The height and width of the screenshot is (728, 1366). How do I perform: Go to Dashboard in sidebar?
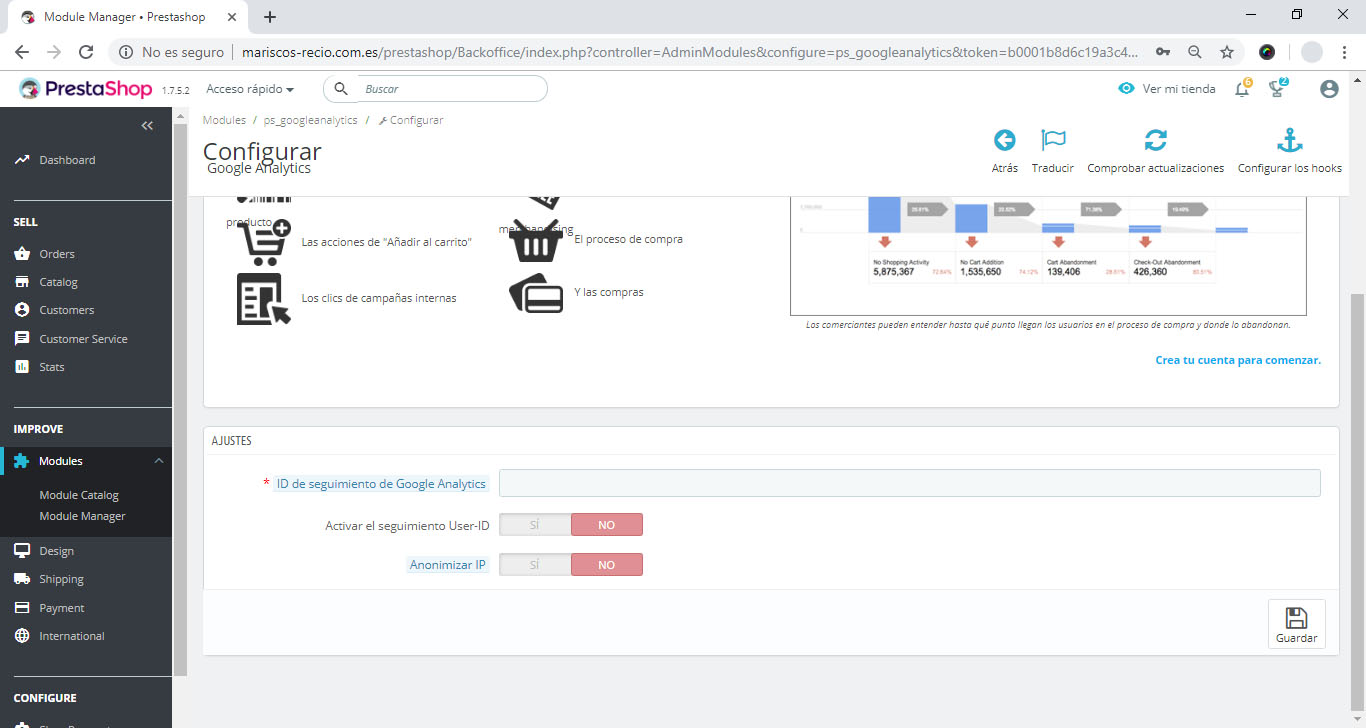[x=67, y=160]
